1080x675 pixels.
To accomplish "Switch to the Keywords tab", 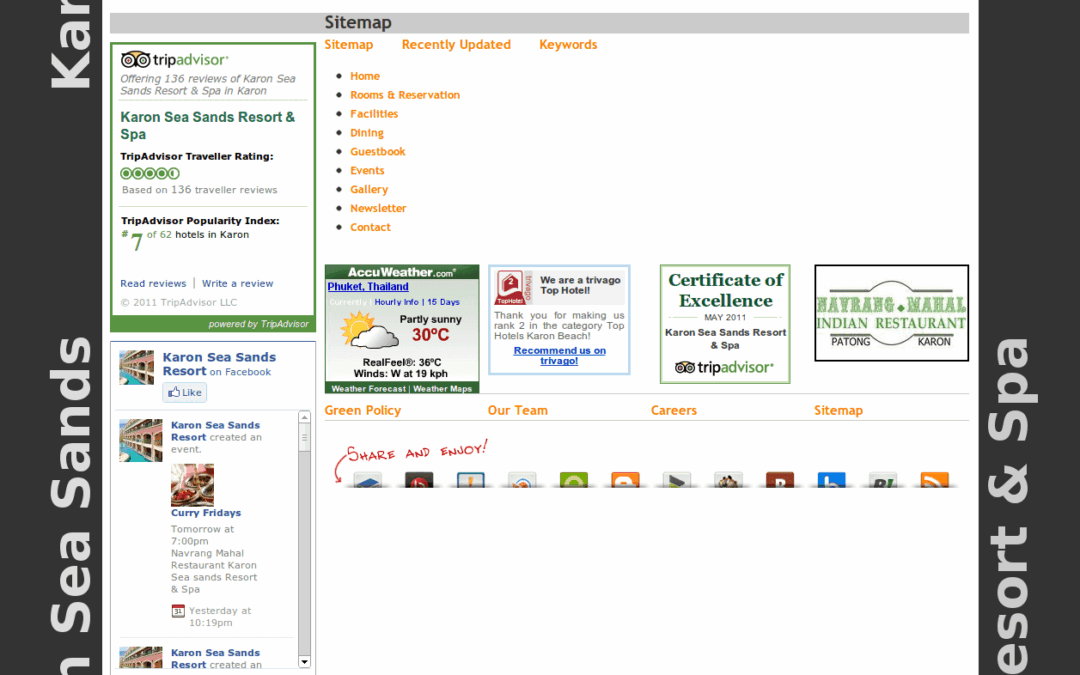I will click(568, 45).
